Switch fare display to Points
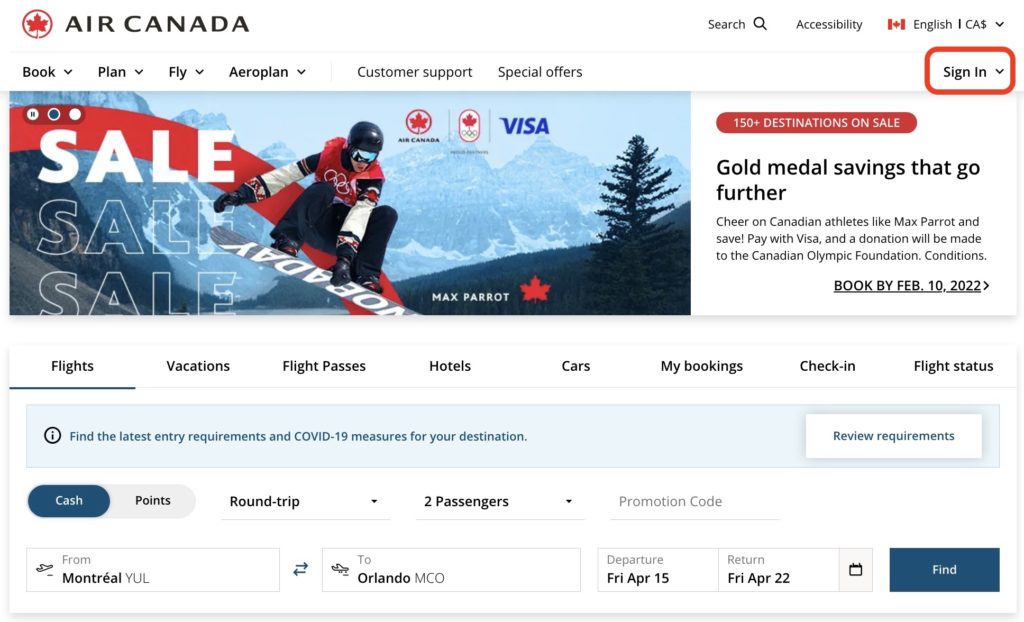This screenshot has height=622, width=1024. pyautogui.click(x=153, y=501)
